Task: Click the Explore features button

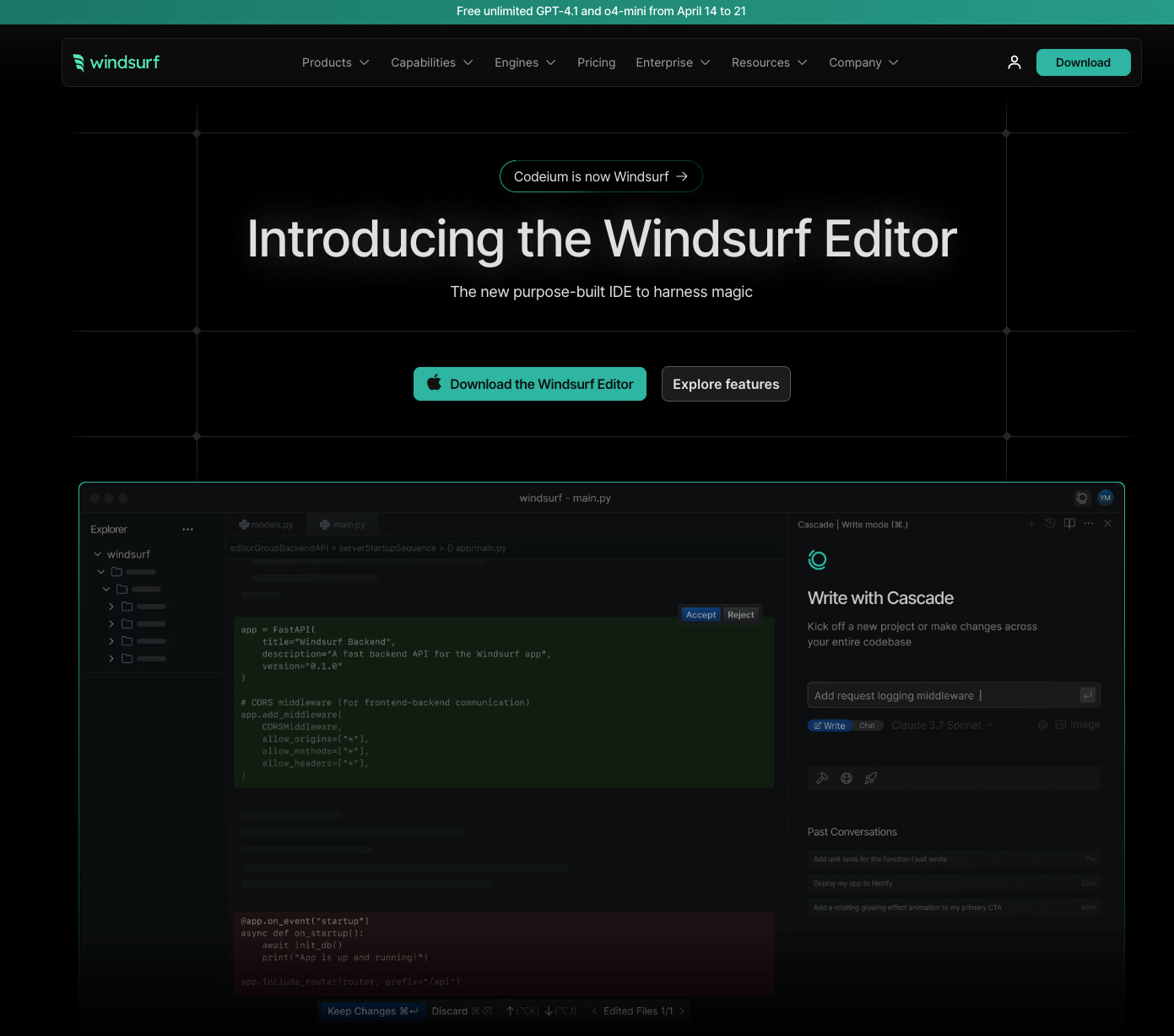Action: tap(726, 384)
